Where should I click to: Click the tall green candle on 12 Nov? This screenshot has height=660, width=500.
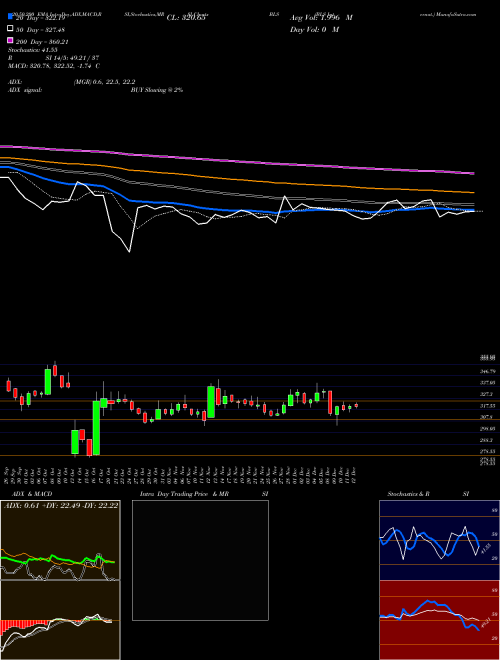tap(211, 402)
